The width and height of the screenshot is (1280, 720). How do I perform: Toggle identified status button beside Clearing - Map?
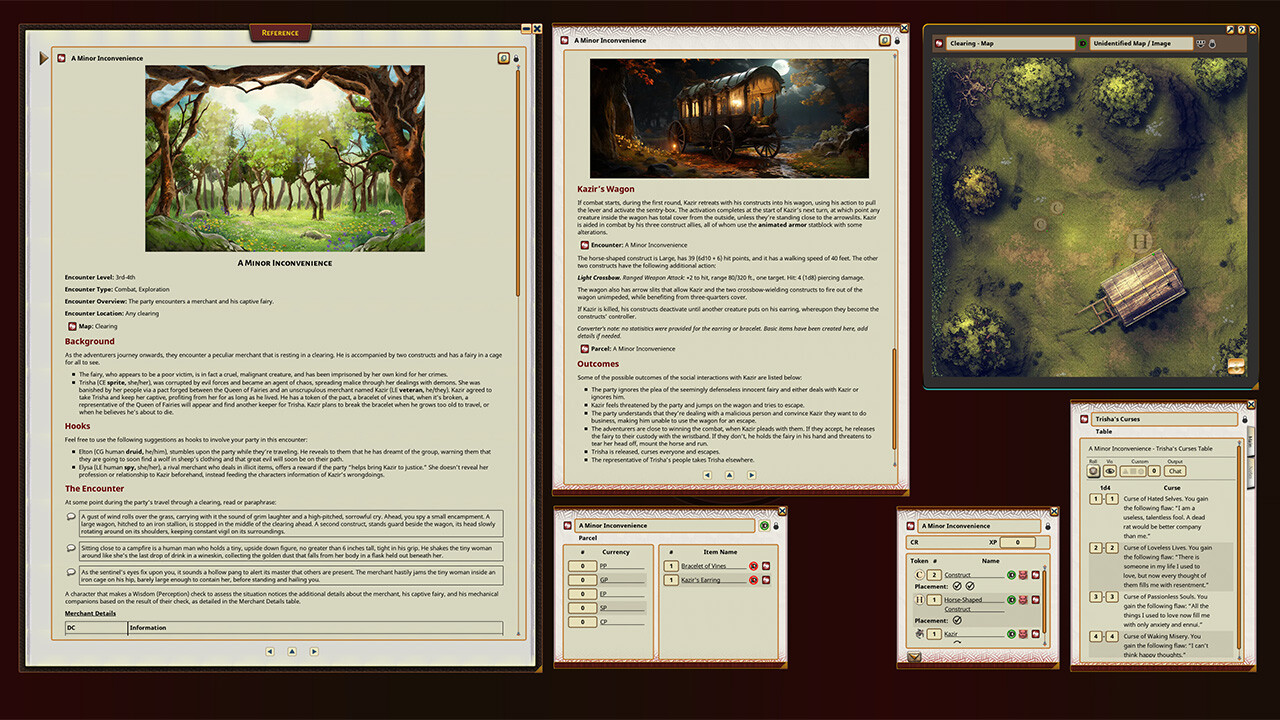[x=1082, y=44]
